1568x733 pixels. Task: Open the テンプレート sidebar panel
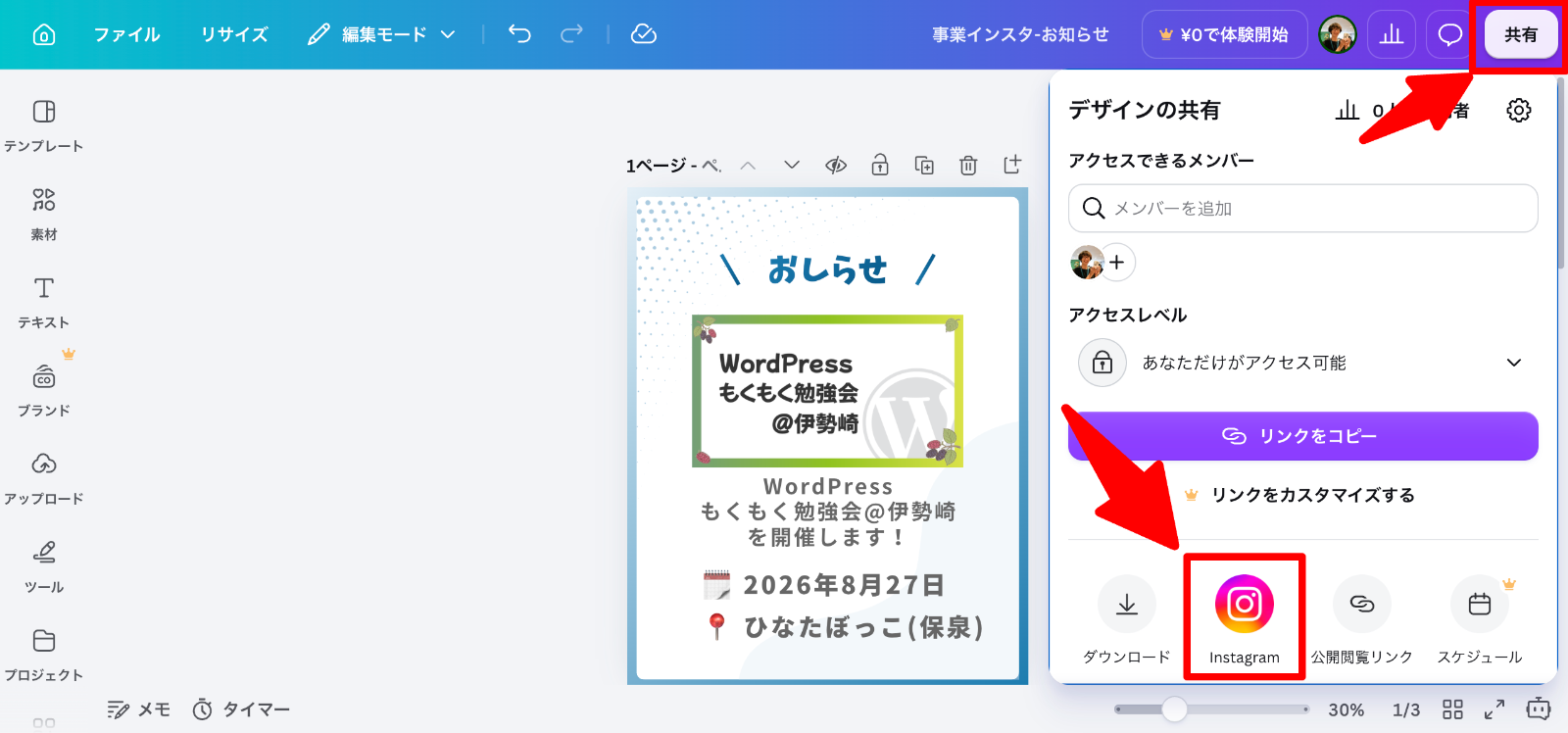click(x=44, y=126)
